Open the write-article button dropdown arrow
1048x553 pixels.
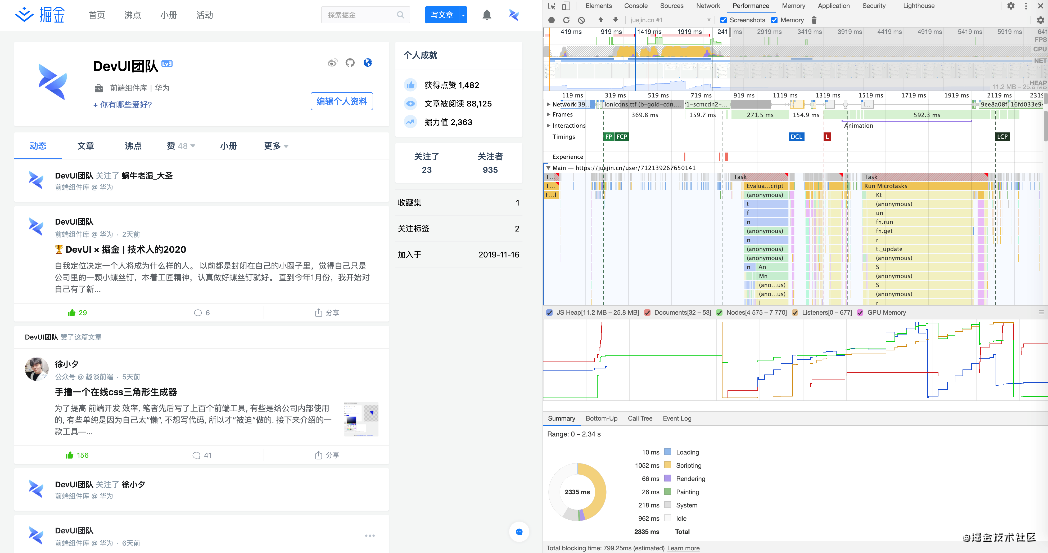[x=462, y=15]
